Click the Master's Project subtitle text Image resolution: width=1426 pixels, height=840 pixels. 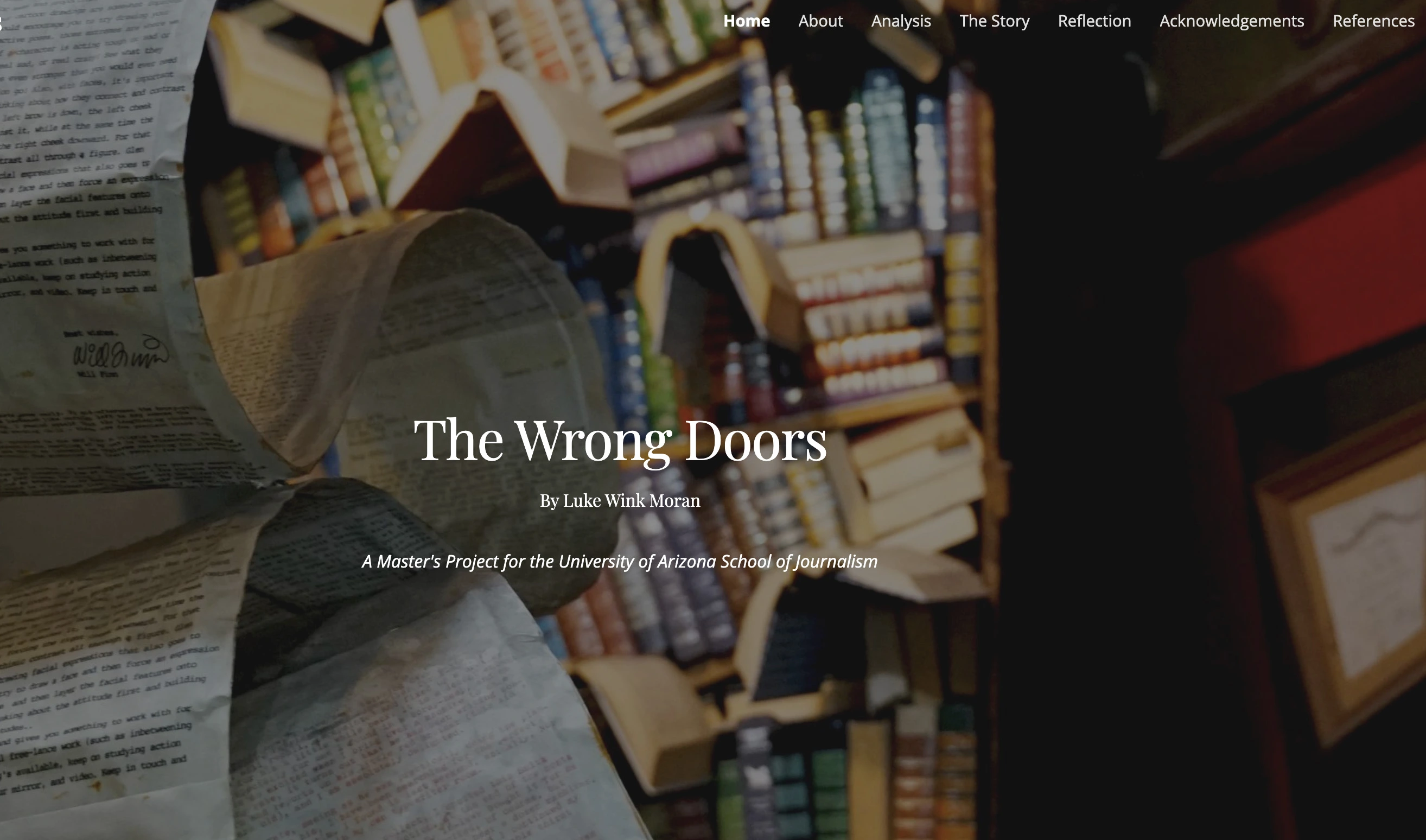coord(620,562)
